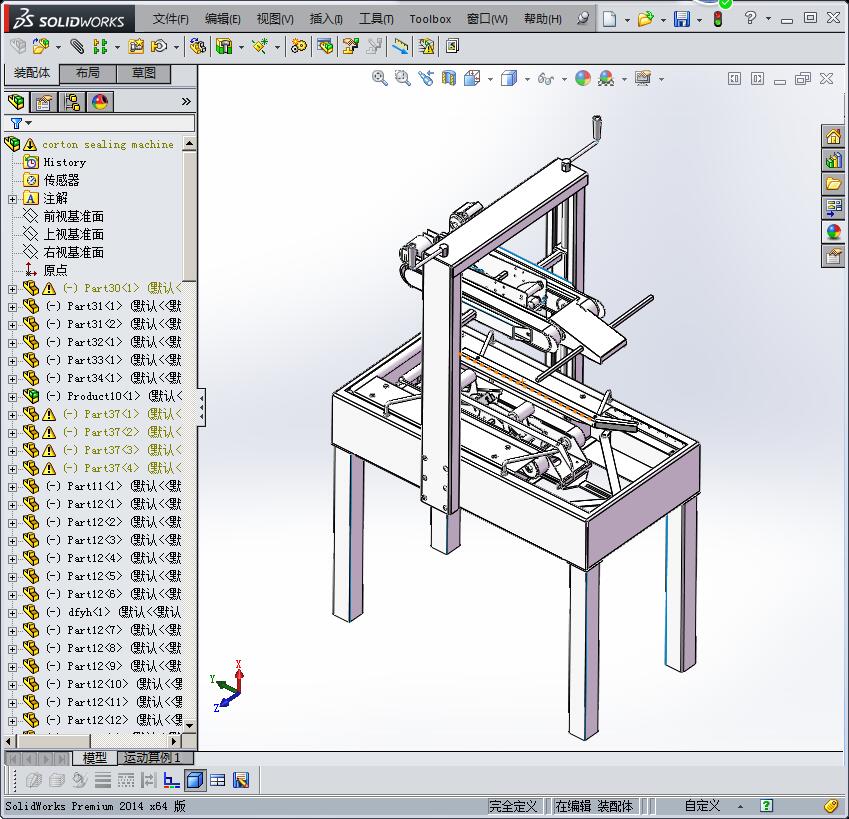Select the History item in tree
This screenshot has width=849, height=819.
coord(64,162)
